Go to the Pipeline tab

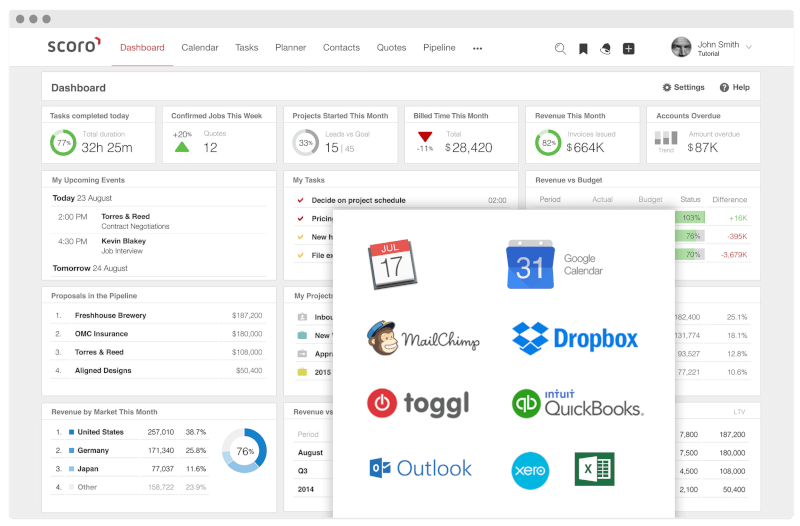point(439,47)
